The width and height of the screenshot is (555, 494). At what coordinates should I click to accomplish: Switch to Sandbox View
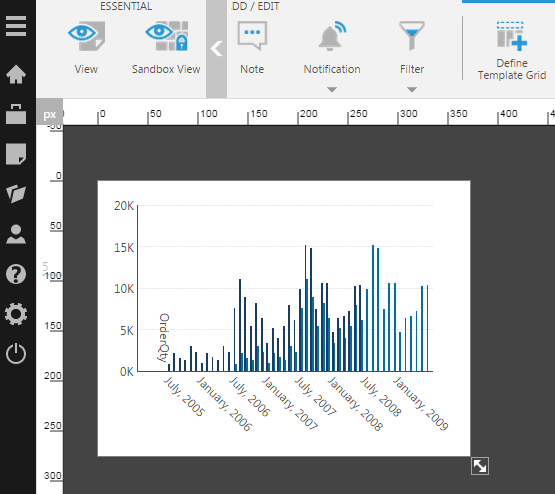tap(166, 47)
